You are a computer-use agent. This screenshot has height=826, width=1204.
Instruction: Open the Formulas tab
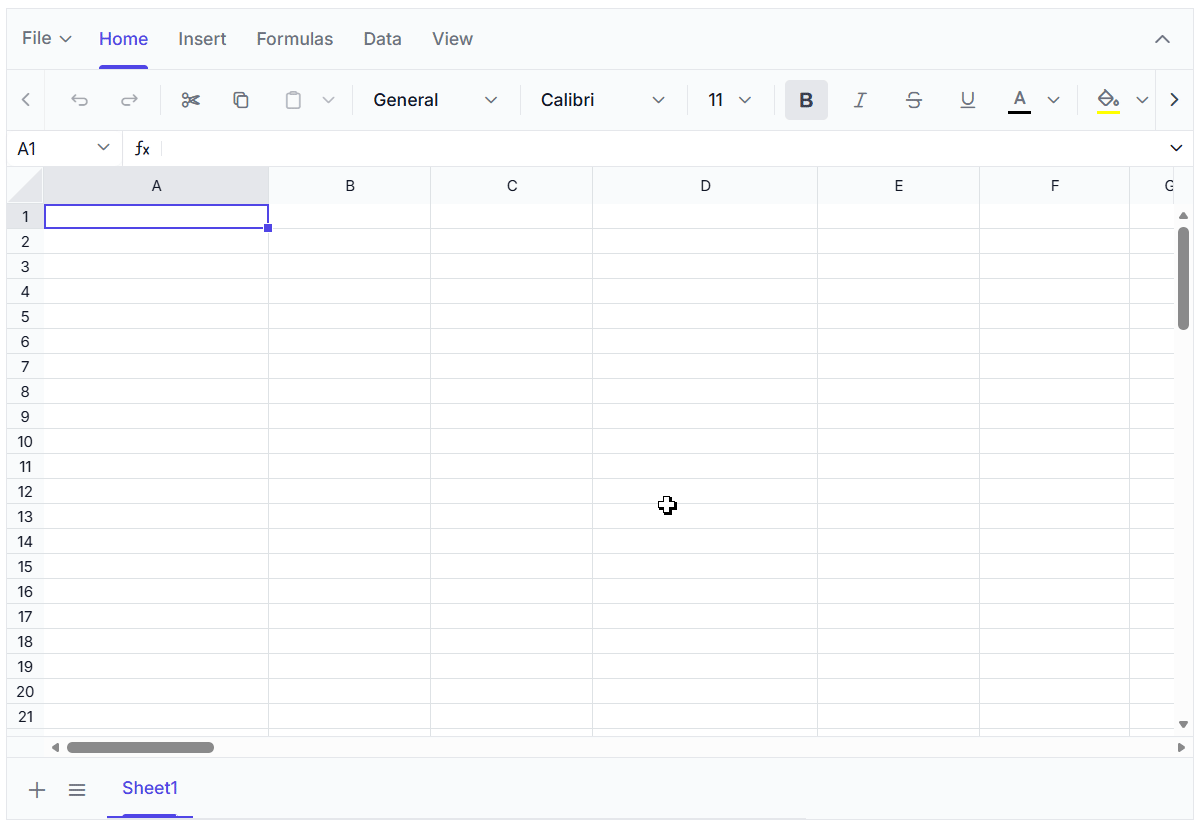(x=295, y=39)
